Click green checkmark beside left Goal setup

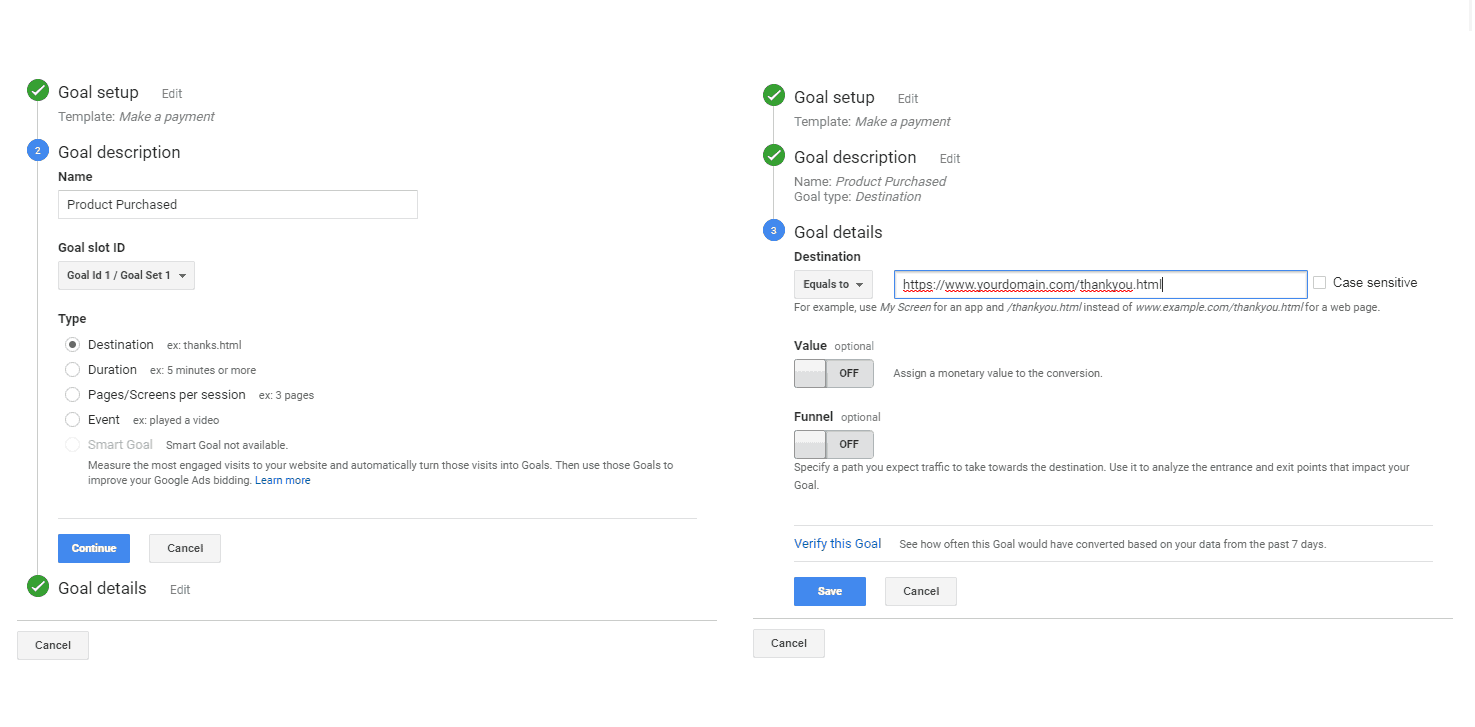(38, 91)
